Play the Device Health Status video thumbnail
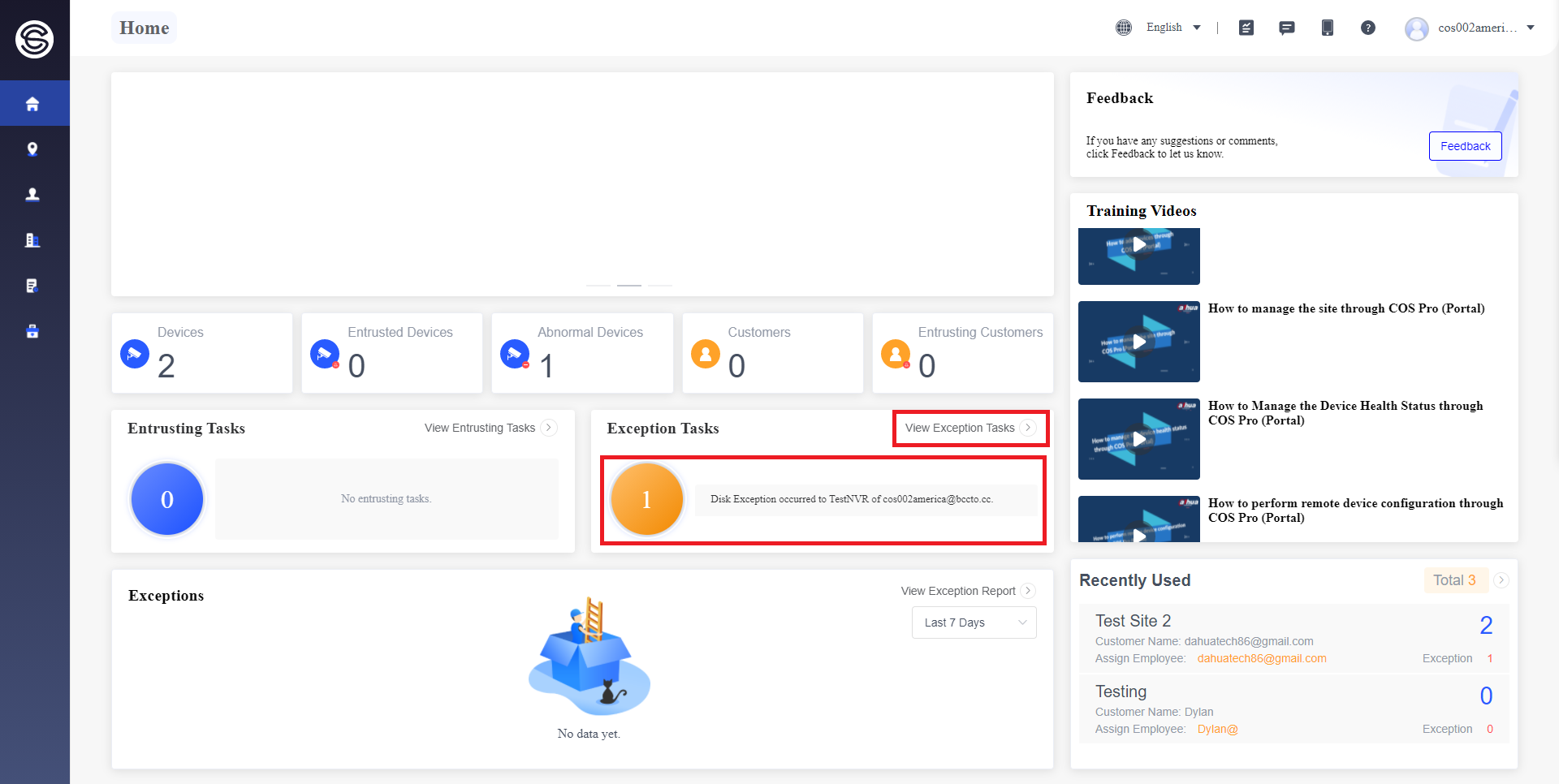This screenshot has height=784, width=1559. point(1139,439)
